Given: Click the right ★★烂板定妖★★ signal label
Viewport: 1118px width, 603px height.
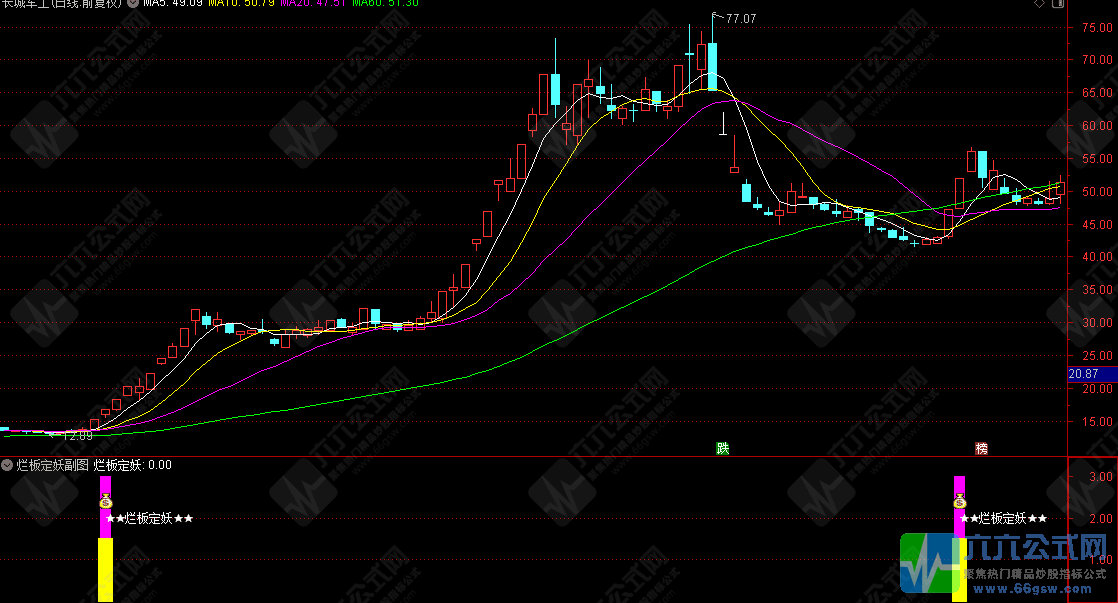Looking at the screenshot, I should point(1003,518).
